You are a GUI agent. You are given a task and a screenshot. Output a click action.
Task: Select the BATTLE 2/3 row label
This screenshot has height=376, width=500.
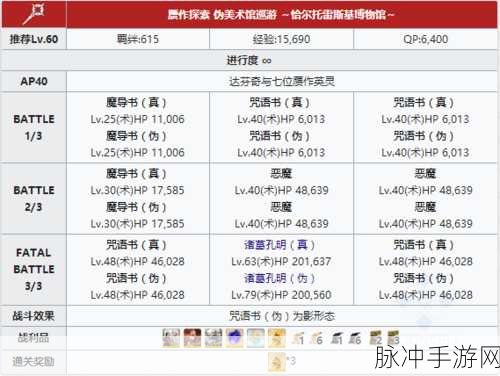coord(34,199)
